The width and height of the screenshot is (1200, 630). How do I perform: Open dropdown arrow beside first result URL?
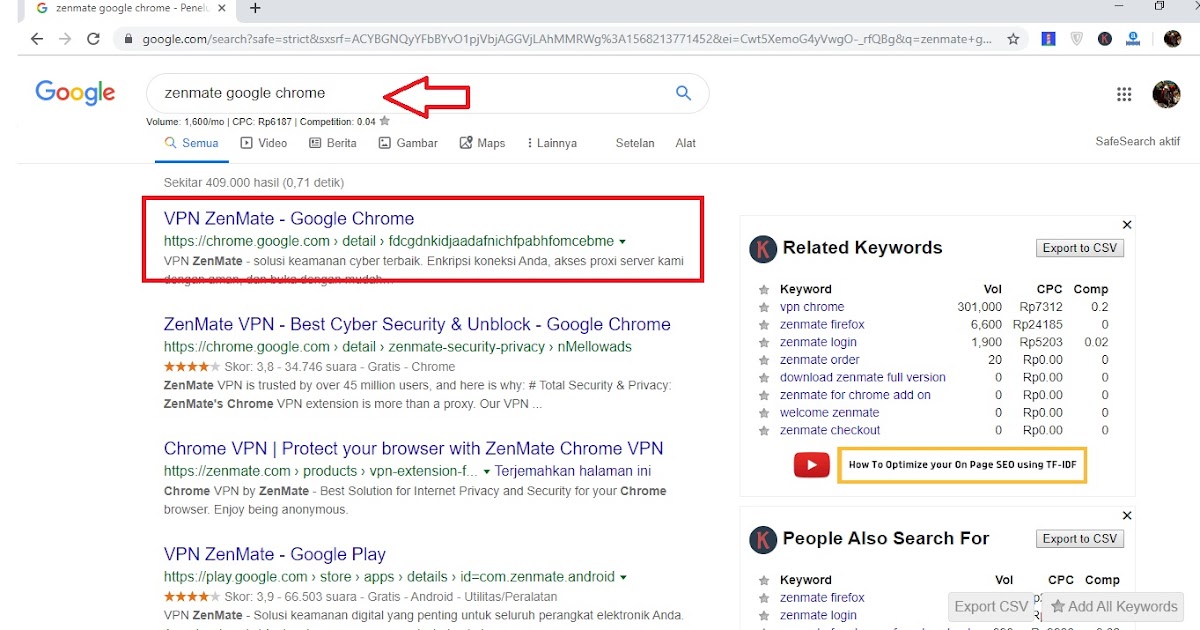point(623,242)
